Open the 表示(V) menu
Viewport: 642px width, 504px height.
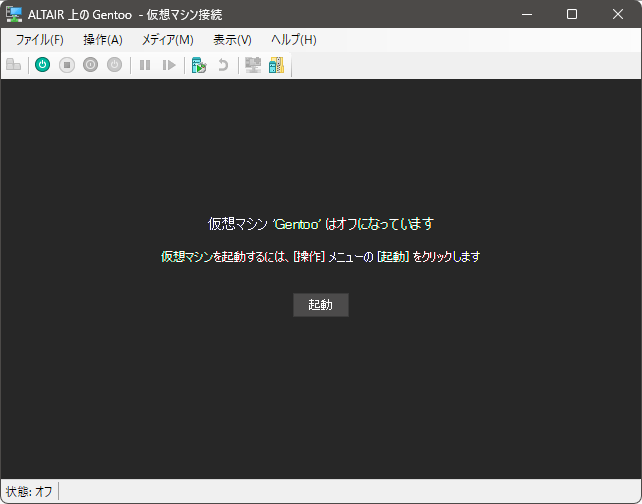coord(232,40)
